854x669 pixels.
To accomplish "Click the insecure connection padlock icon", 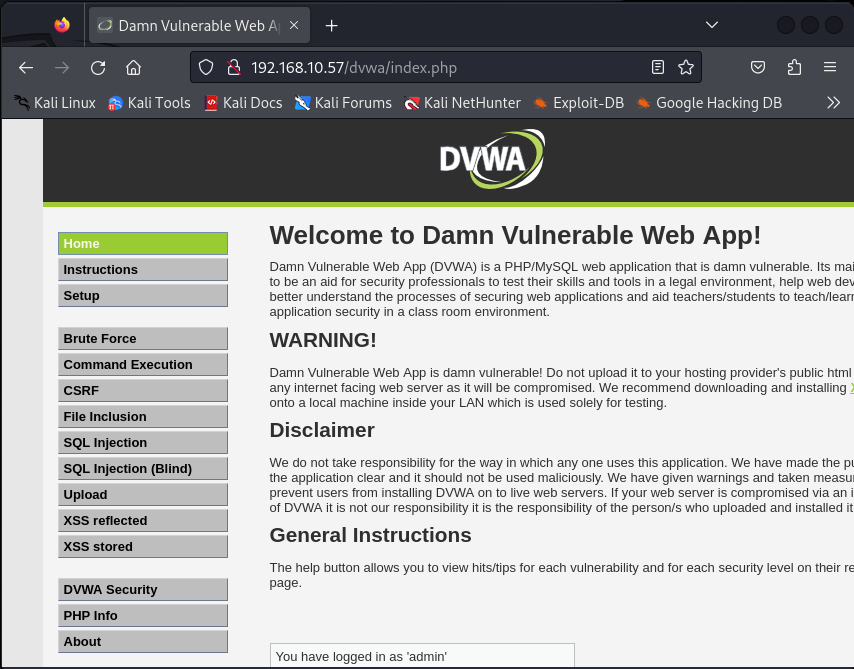I will [x=234, y=68].
